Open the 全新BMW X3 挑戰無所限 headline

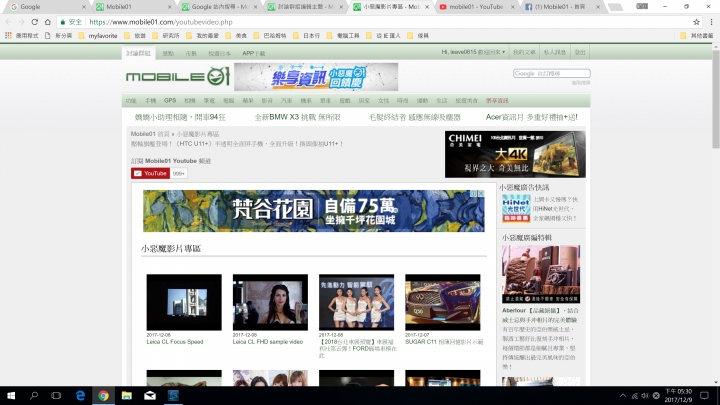coord(298,117)
